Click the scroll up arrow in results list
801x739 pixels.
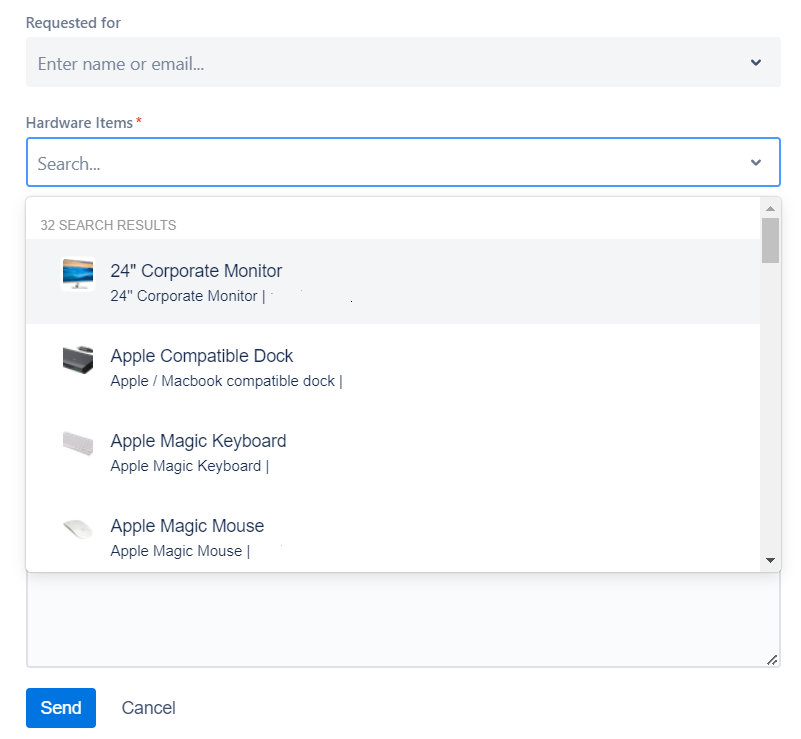coord(770,208)
